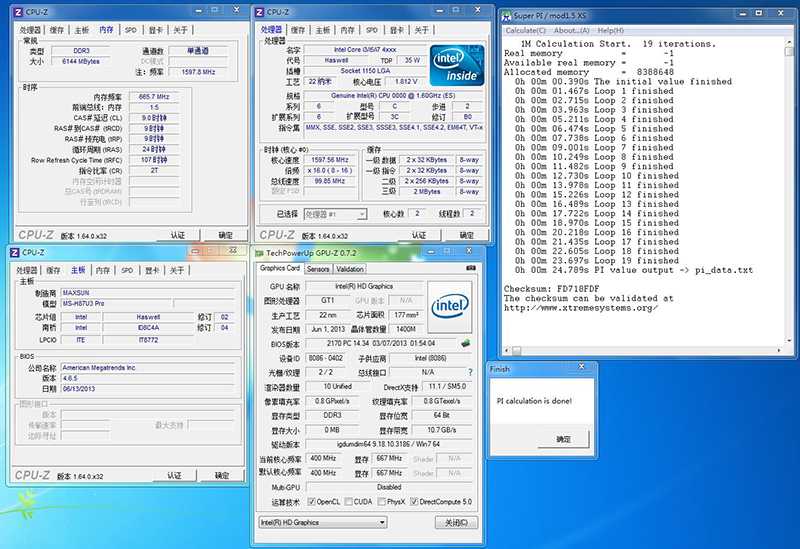Click the title icon of processor-tab CPU-Z window
800x549 pixels.
(259, 12)
